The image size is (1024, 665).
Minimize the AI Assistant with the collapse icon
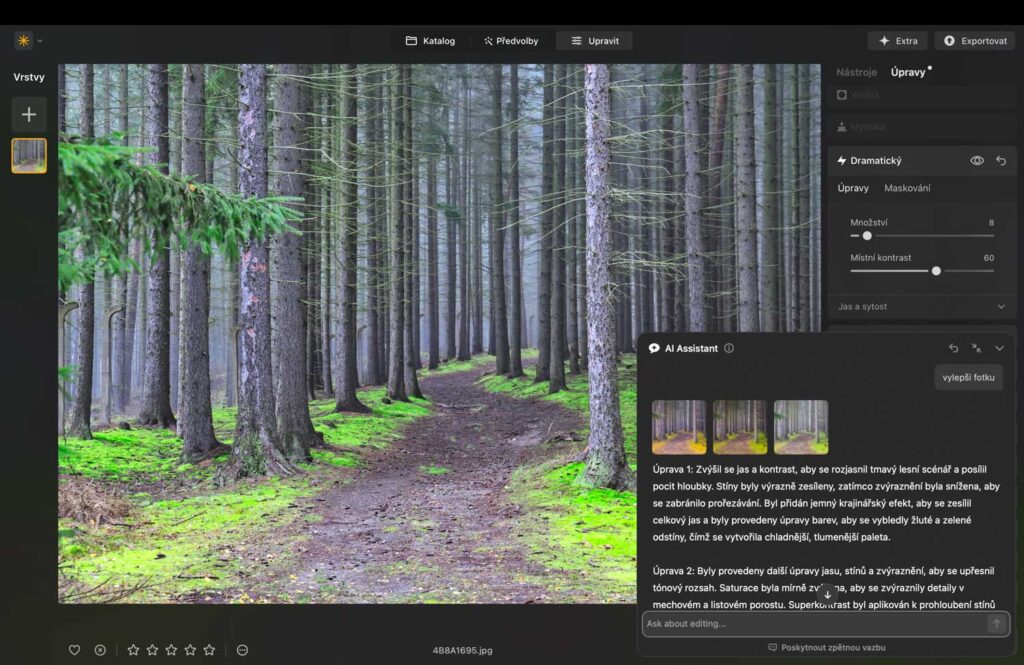pos(975,348)
